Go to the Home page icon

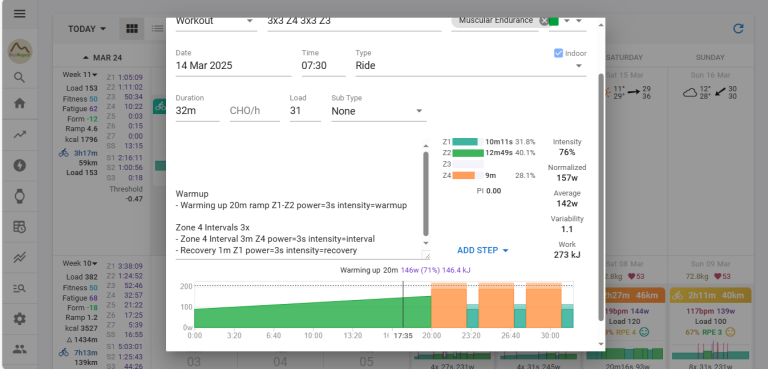20,103
